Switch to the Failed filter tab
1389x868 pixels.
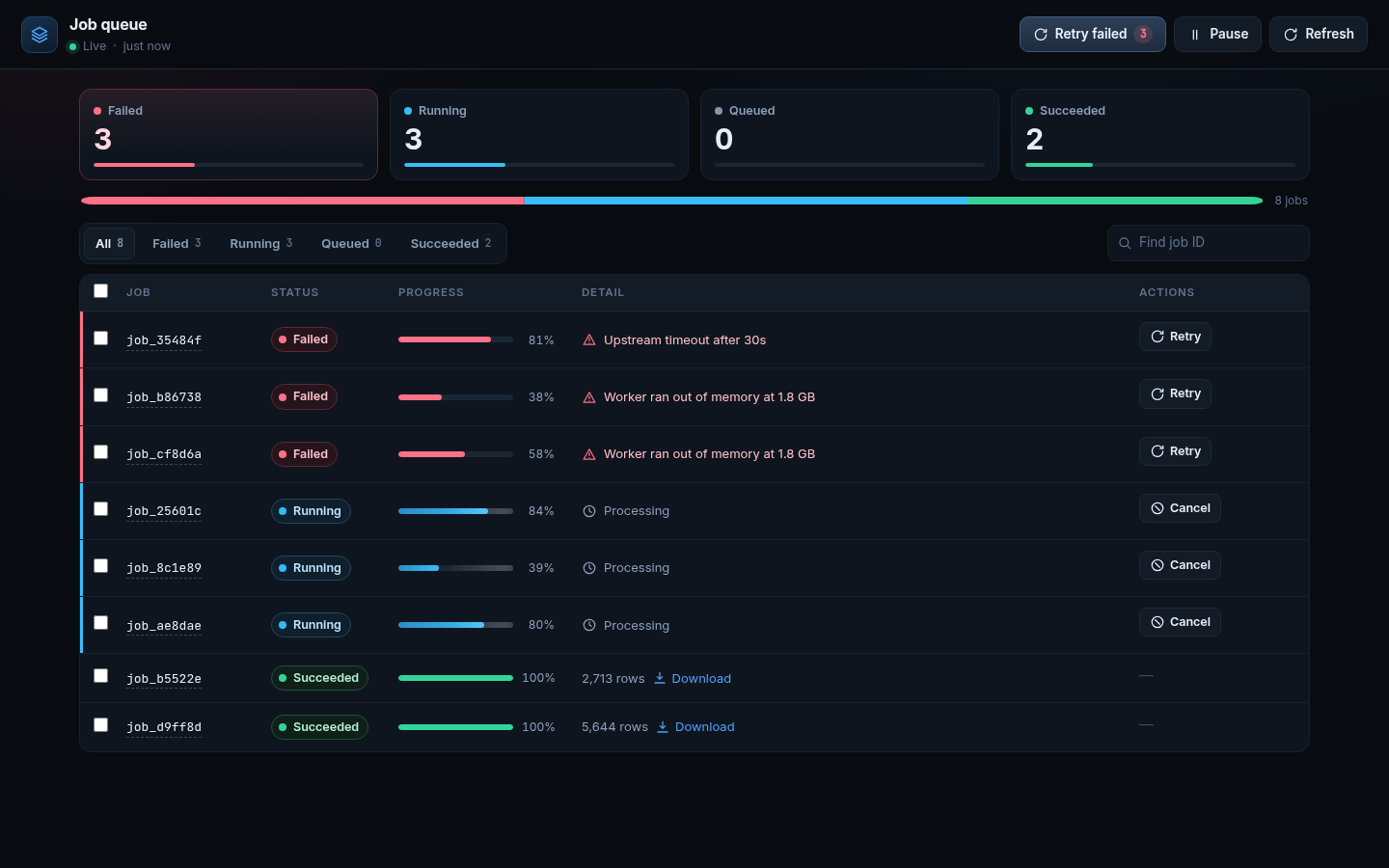[177, 243]
